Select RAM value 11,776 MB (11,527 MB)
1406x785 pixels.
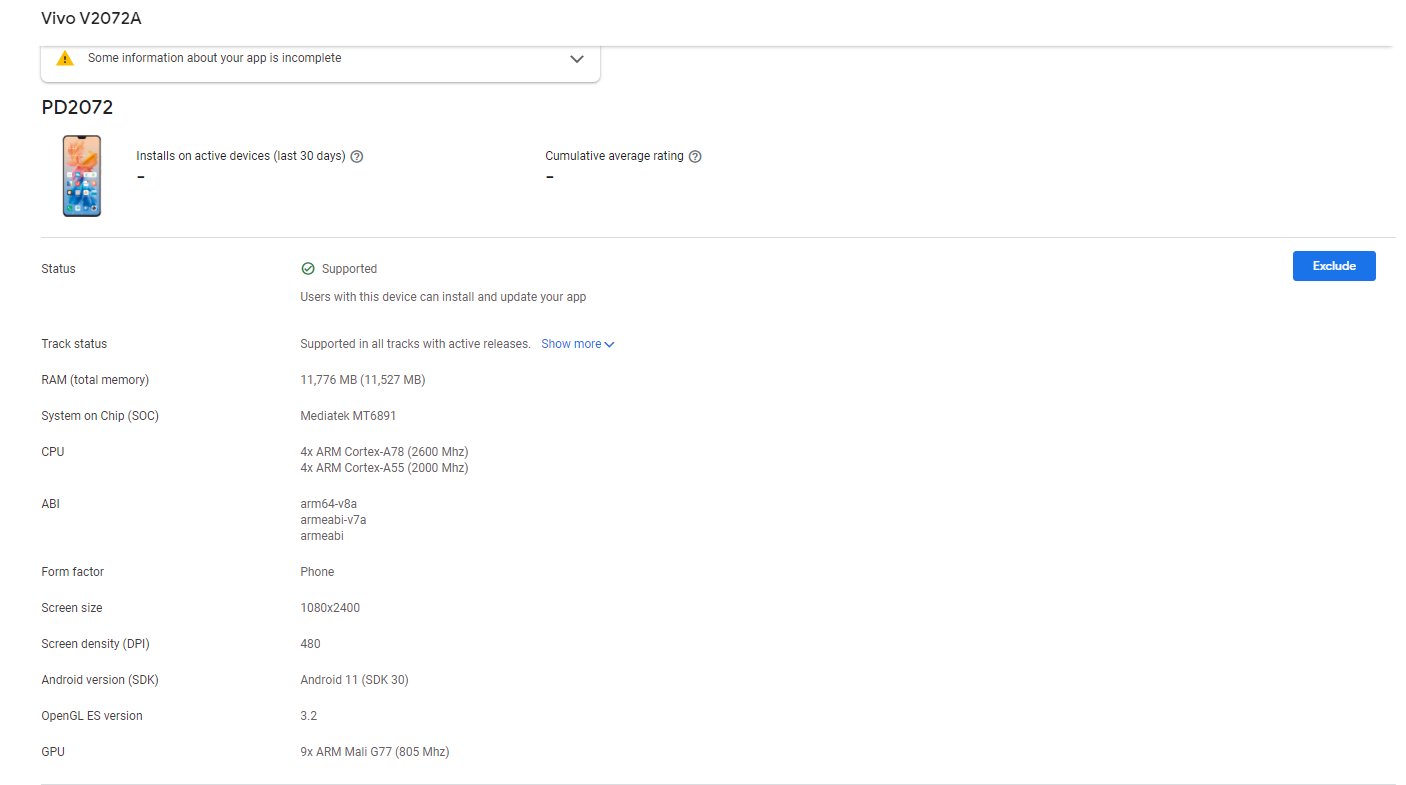[x=363, y=380]
